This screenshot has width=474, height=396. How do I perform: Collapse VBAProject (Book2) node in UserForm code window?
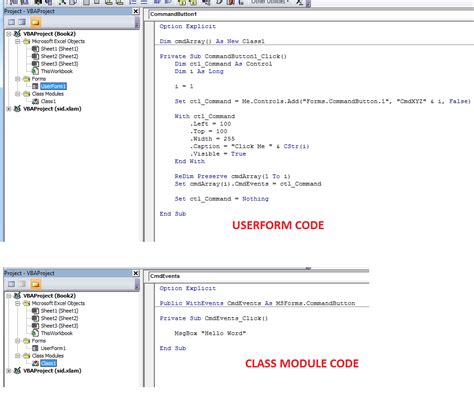9,34
